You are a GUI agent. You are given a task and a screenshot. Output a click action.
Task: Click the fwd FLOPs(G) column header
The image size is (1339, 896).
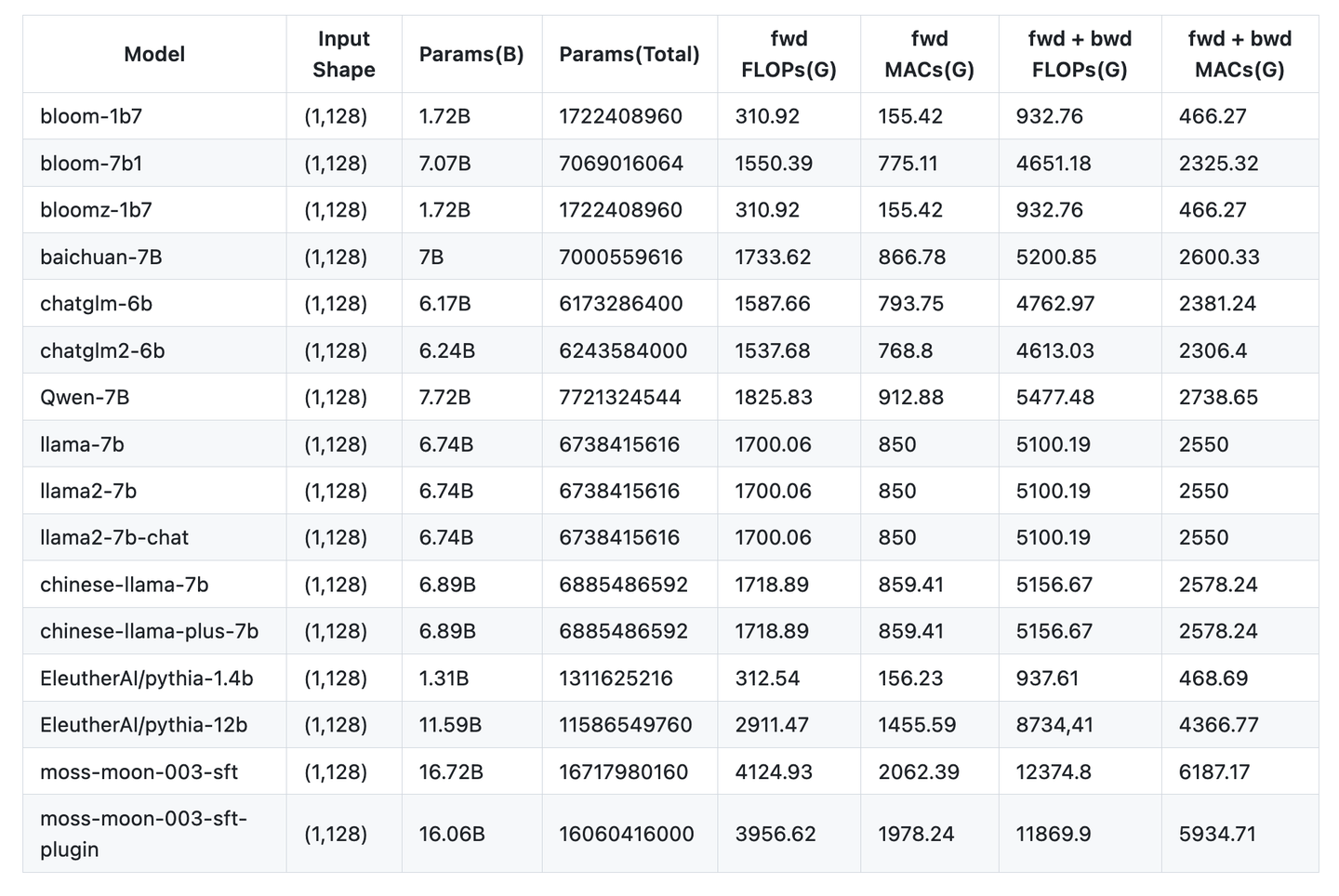point(789,54)
